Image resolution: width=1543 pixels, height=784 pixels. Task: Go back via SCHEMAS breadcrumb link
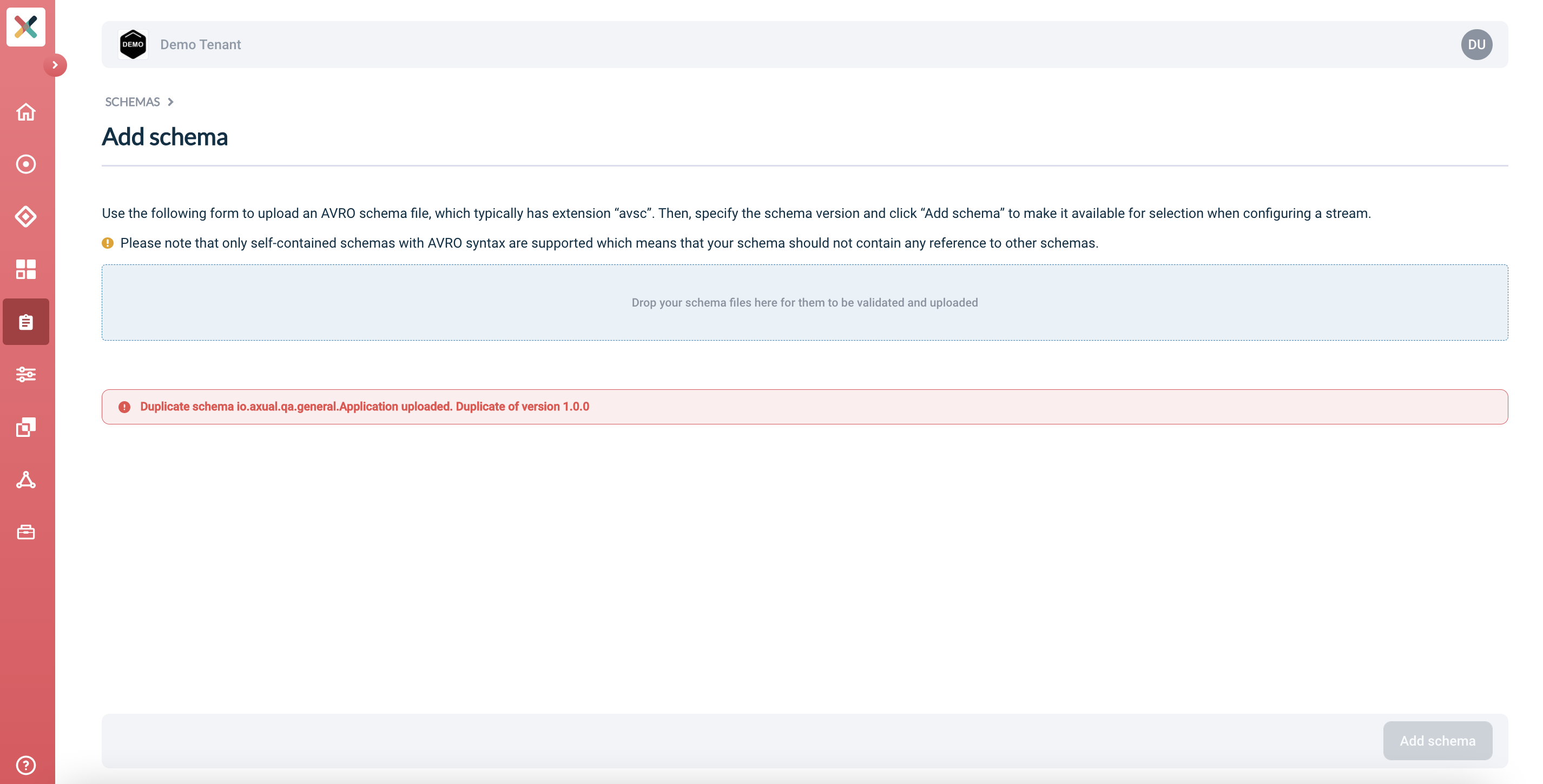tap(133, 102)
